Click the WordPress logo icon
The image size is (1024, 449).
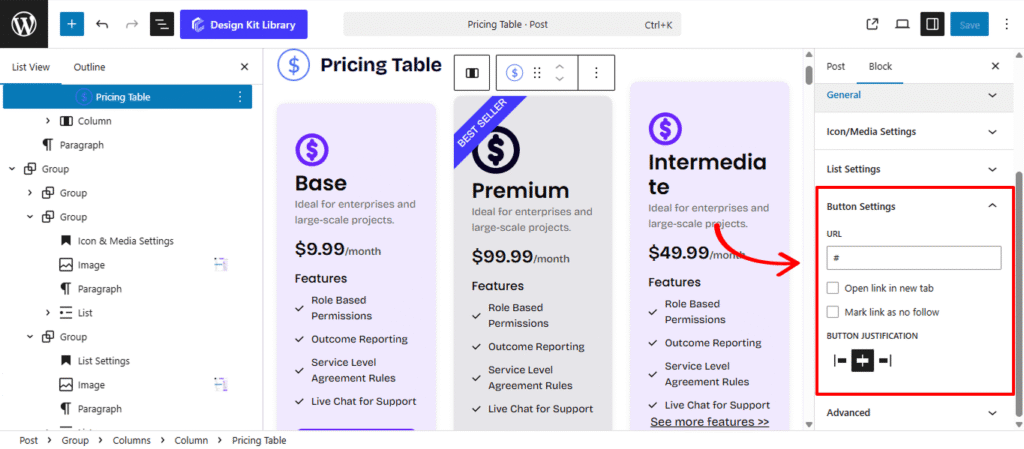pyautogui.click(x=23, y=24)
